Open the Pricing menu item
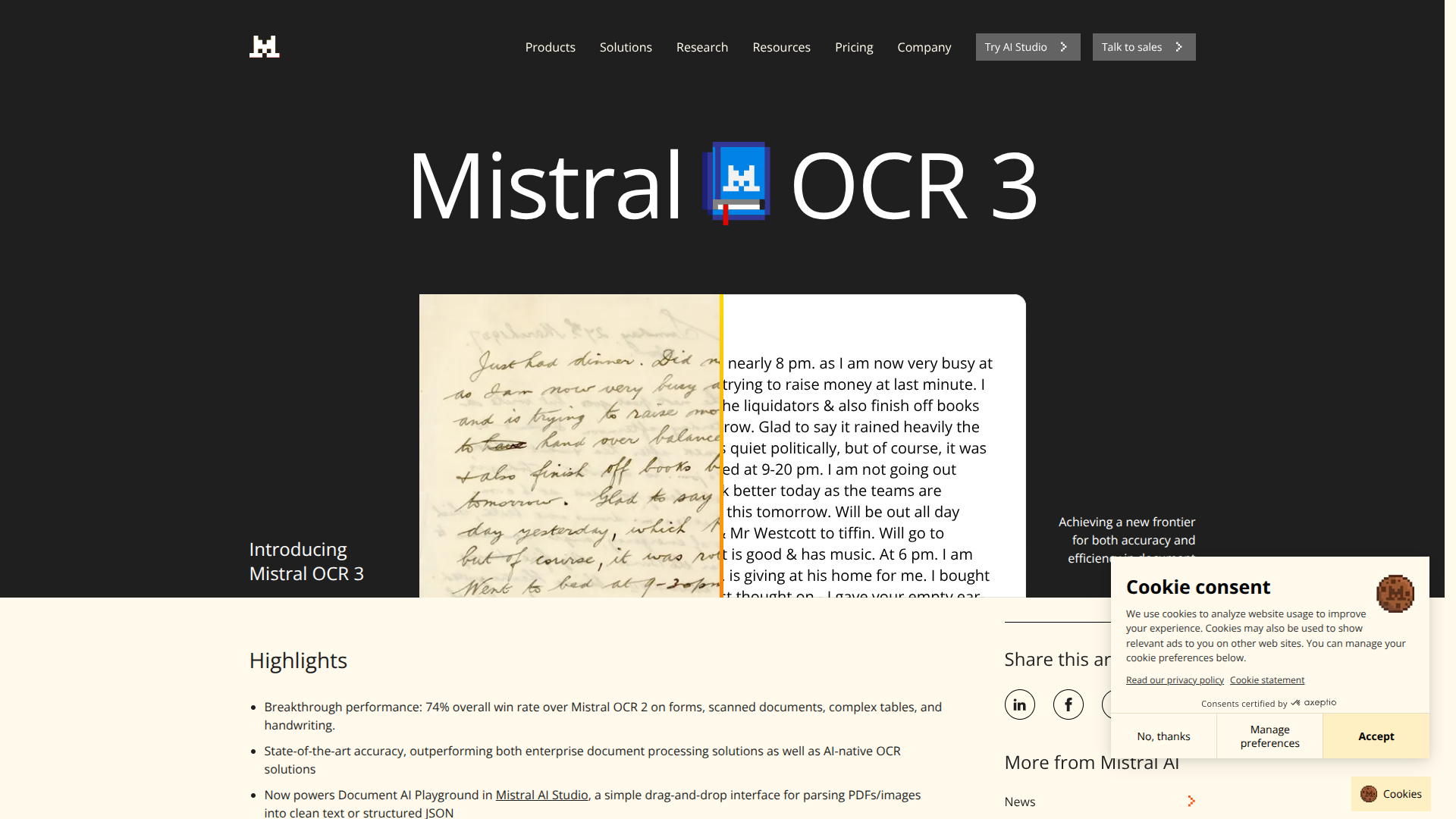Screen dimensions: 1456x819 coord(854,47)
